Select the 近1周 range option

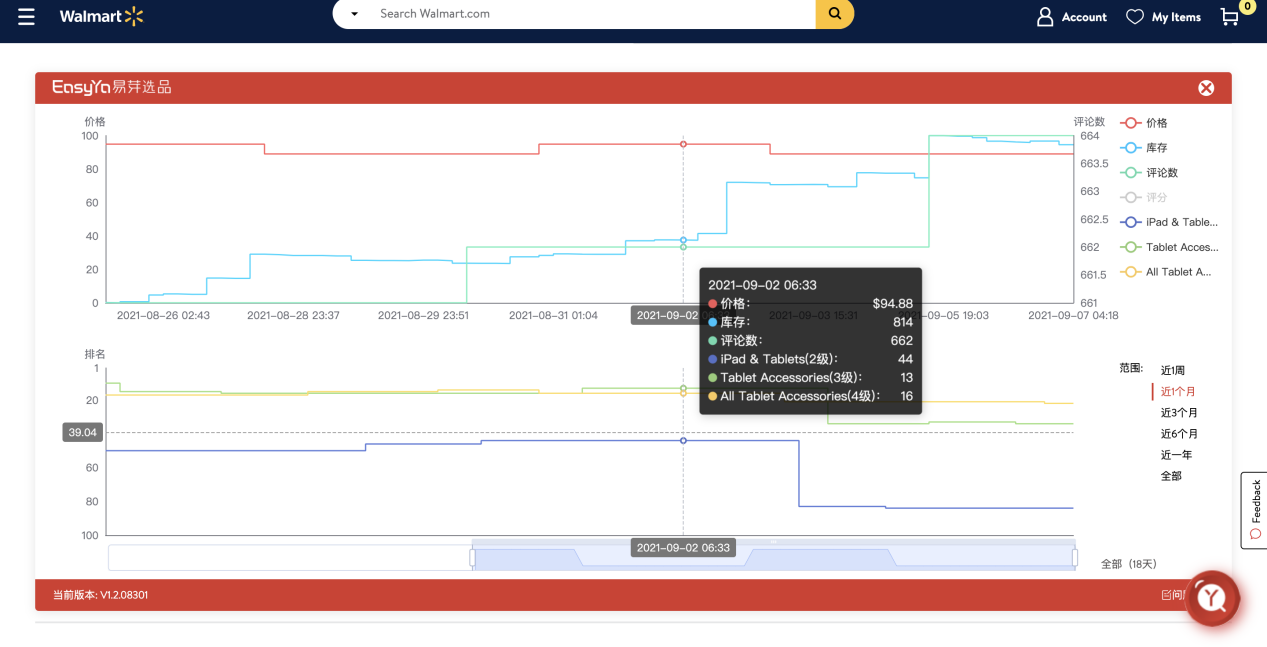click(1172, 370)
